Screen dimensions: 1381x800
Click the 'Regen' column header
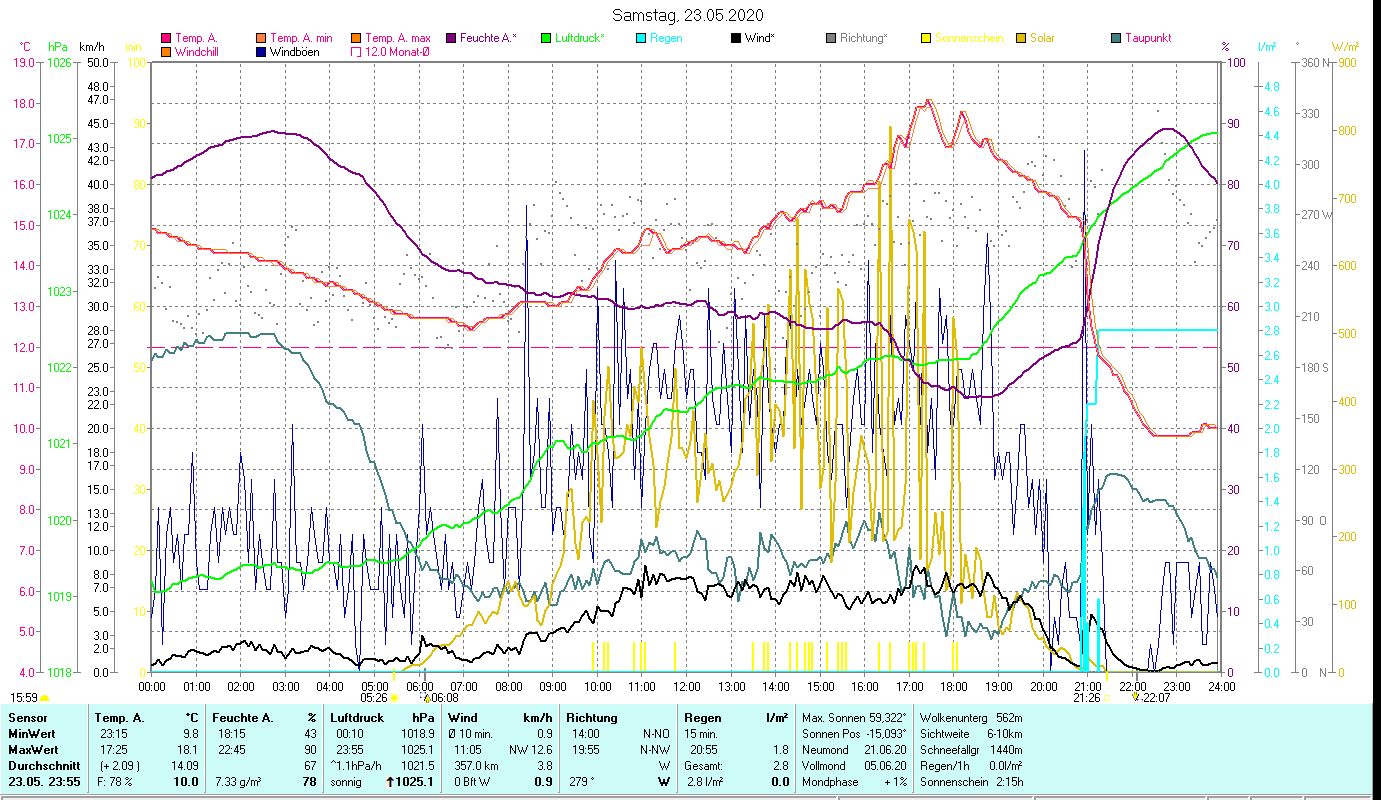703,718
